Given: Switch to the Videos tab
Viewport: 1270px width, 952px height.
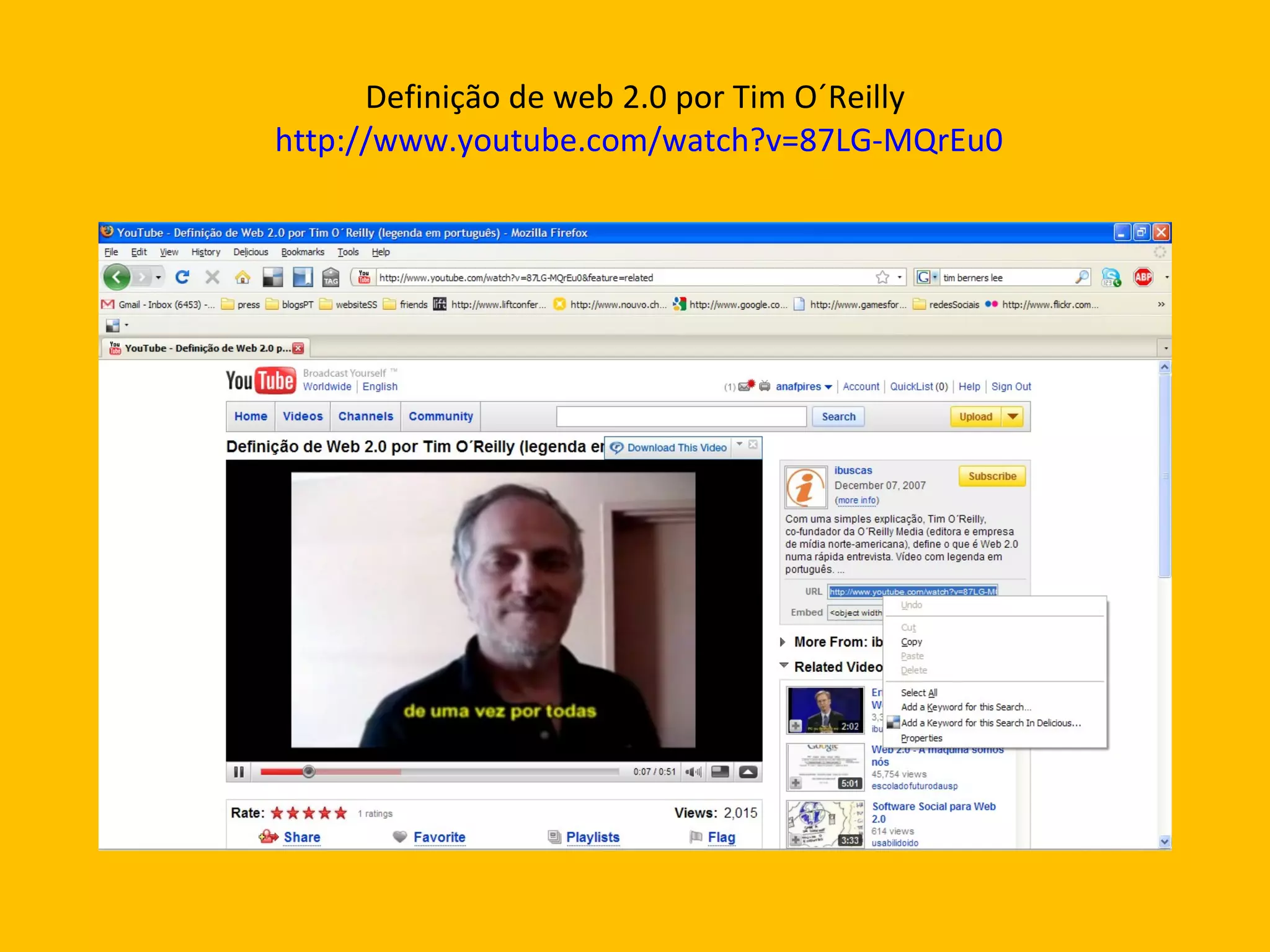Looking at the screenshot, I should tap(303, 416).
